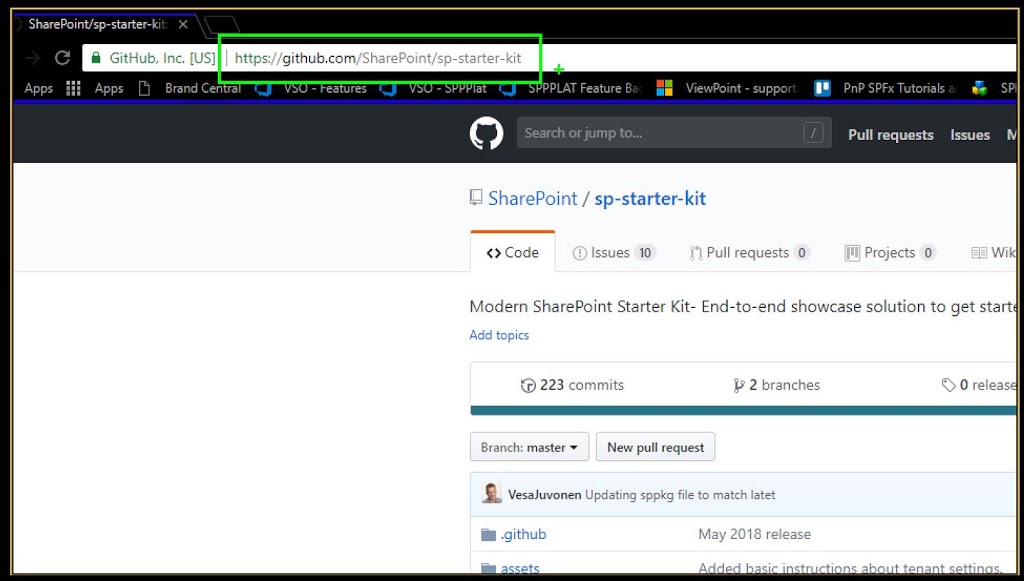The width and height of the screenshot is (1024, 581).
Task: Open the Brand Central bookmark
Action: click(190, 88)
